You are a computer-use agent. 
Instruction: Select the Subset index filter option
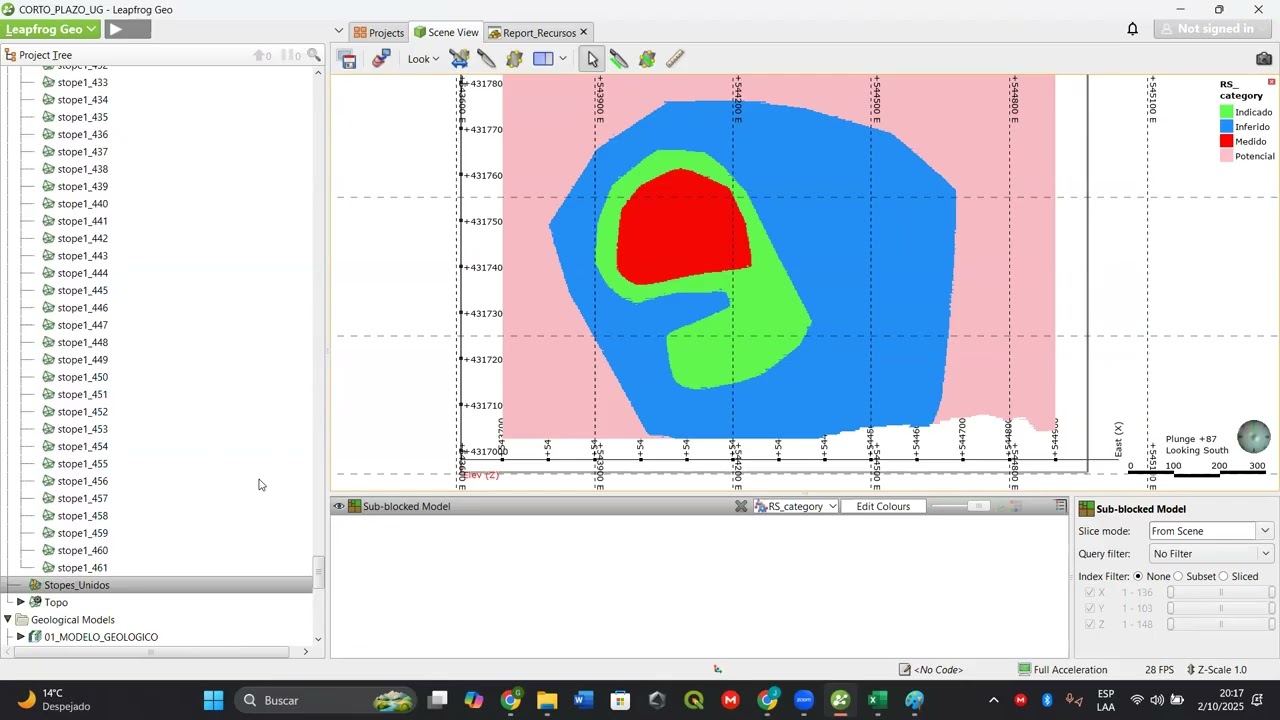(x=1178, y=576)
